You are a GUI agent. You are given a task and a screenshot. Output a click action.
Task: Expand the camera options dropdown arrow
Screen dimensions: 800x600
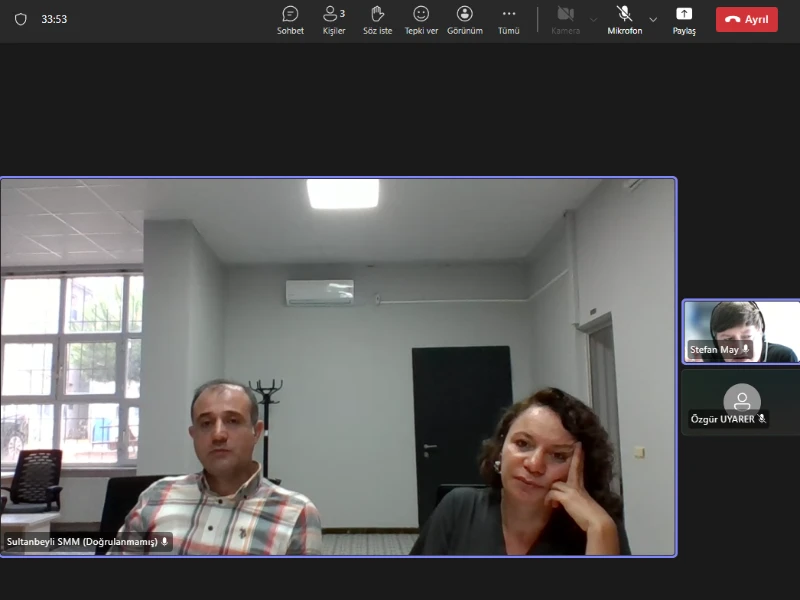tap(593, 19)
